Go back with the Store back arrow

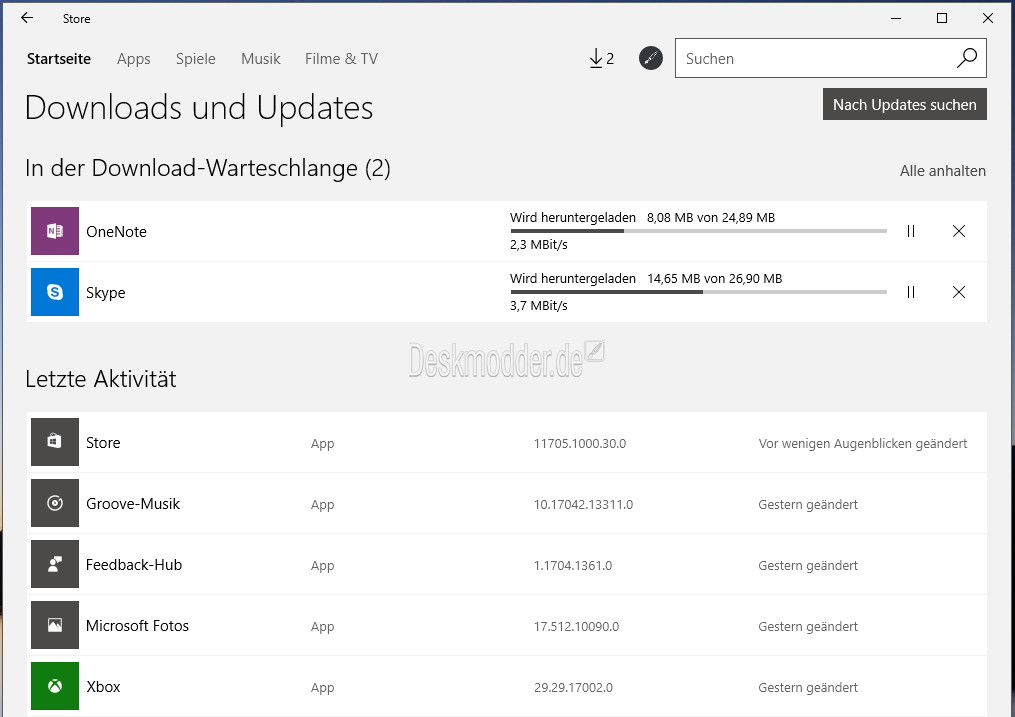point(27,18)
